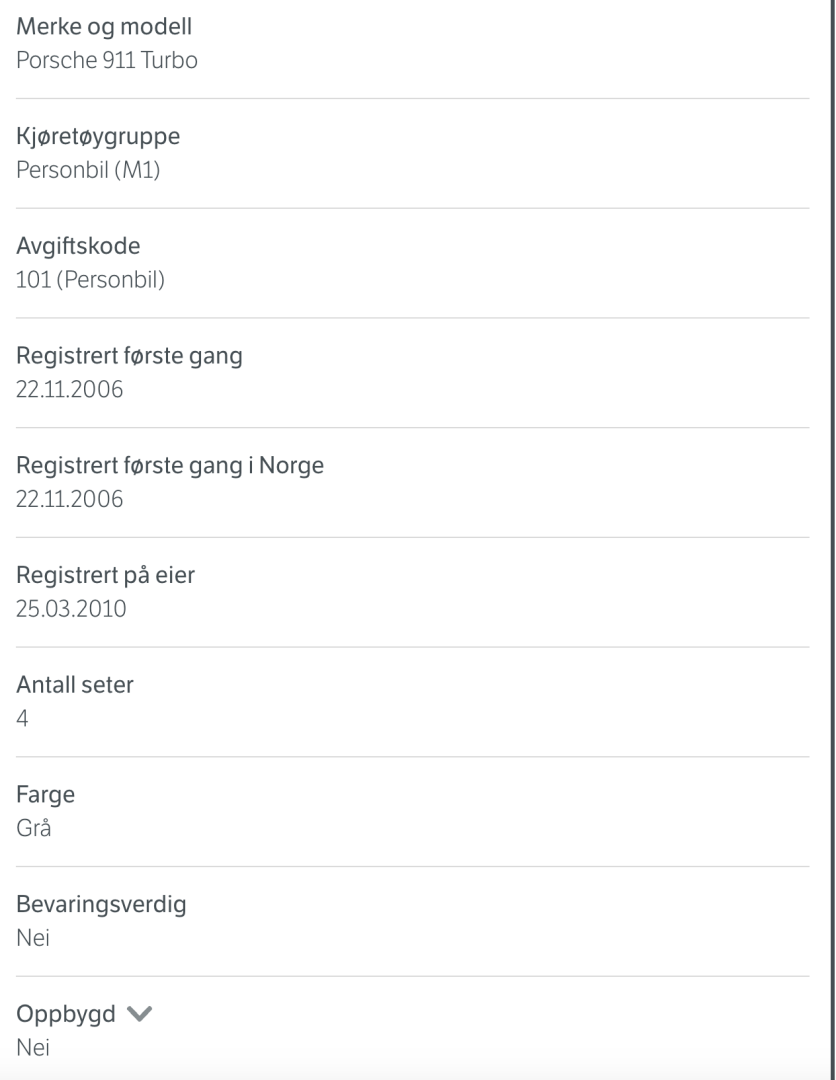Select the seat count value 4

pyautogui.click(x=20, y=718)
